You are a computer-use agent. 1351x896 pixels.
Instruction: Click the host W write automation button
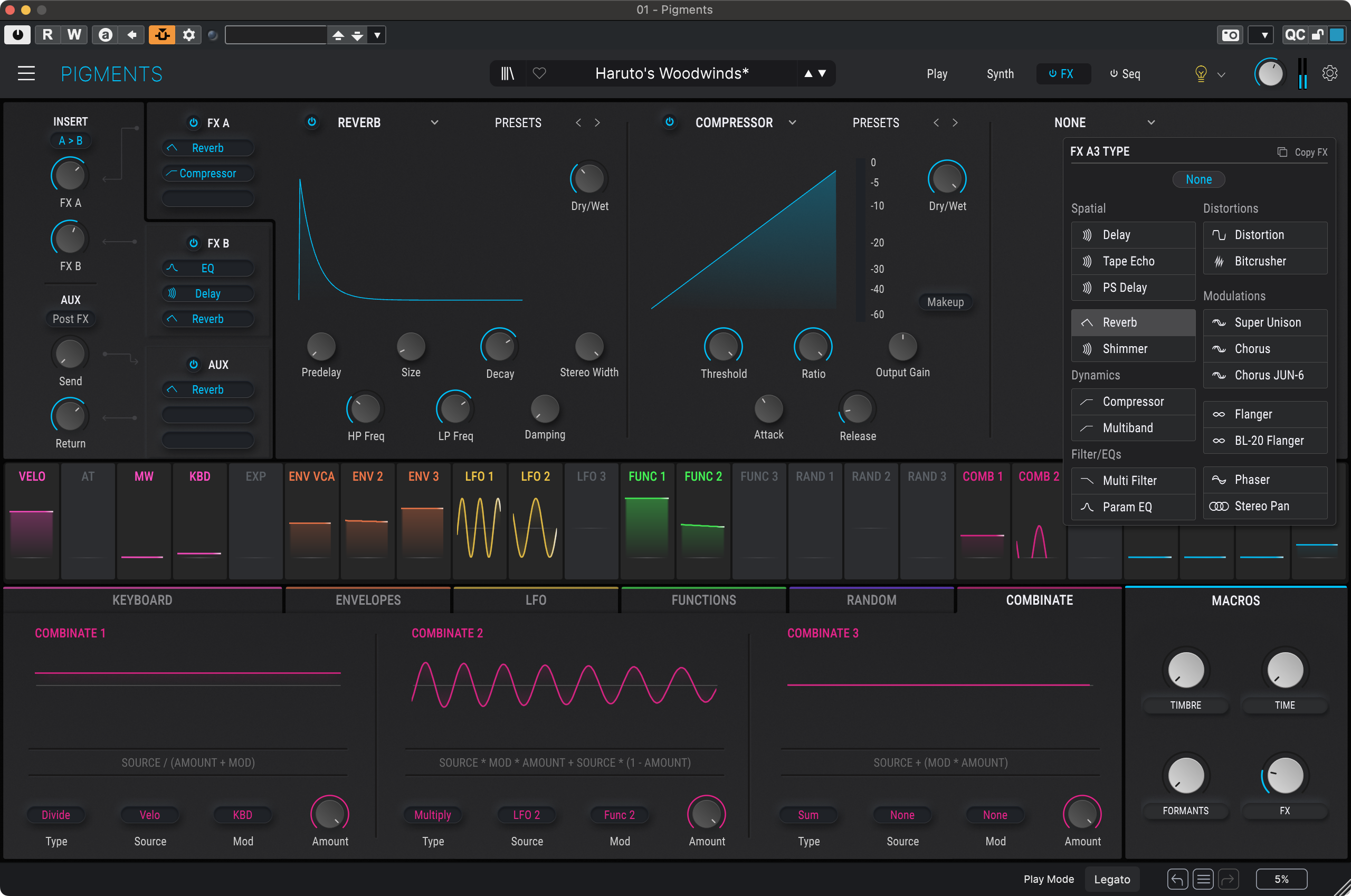click(x=74, y=35)
